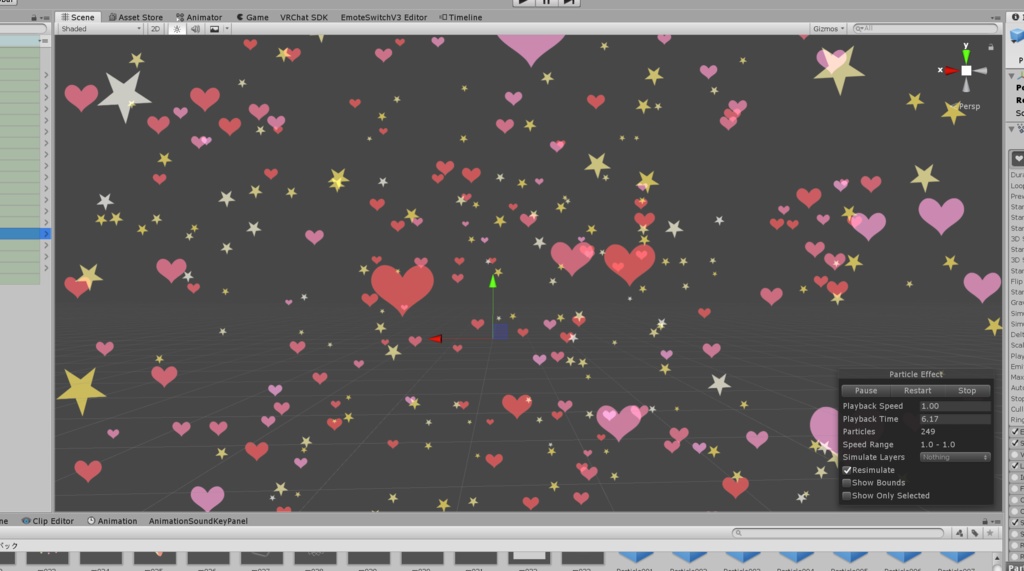Click the green Y-axis move handle arrow
The height and width of the screenshot is (571, 1024).
click(x=493, y=282)
